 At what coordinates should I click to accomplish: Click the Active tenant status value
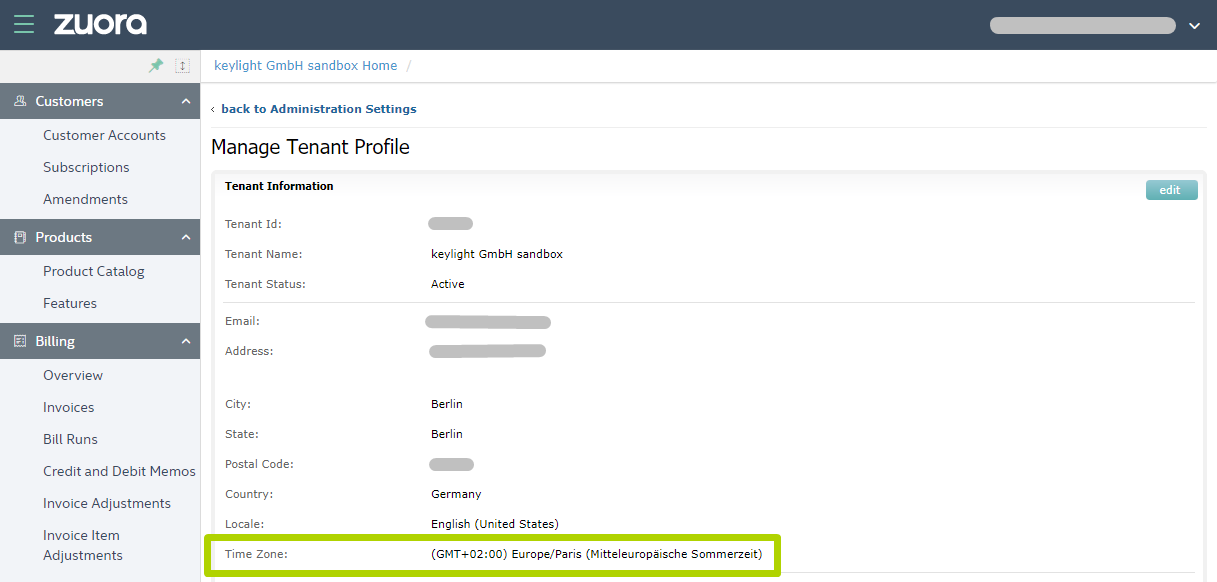tap(448, 284)
